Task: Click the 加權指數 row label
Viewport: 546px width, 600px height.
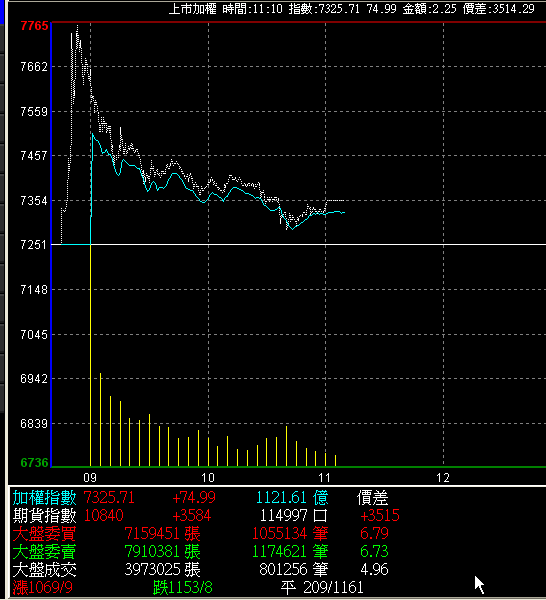Action: click(44, 498)
